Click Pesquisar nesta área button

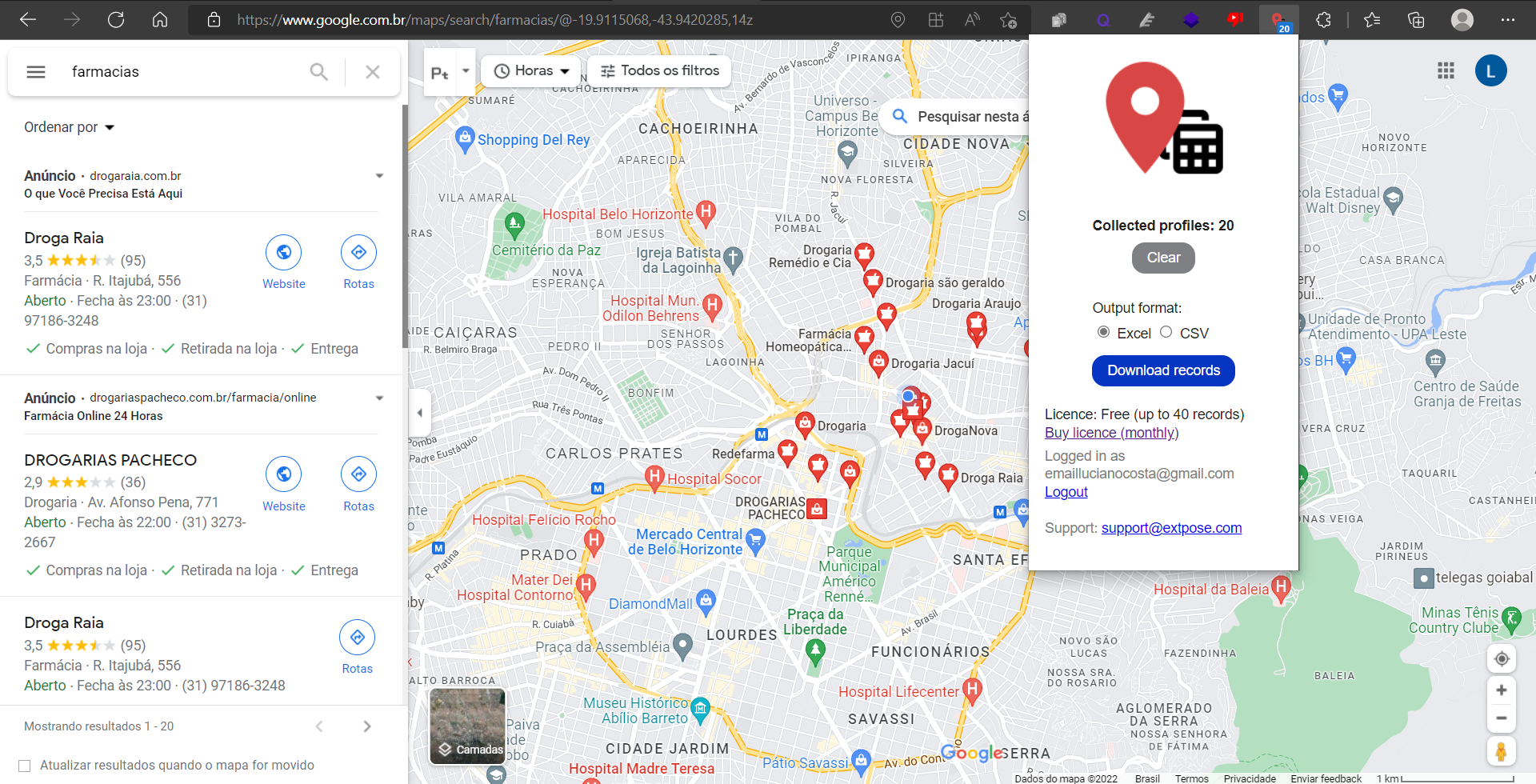click(956, 117)
